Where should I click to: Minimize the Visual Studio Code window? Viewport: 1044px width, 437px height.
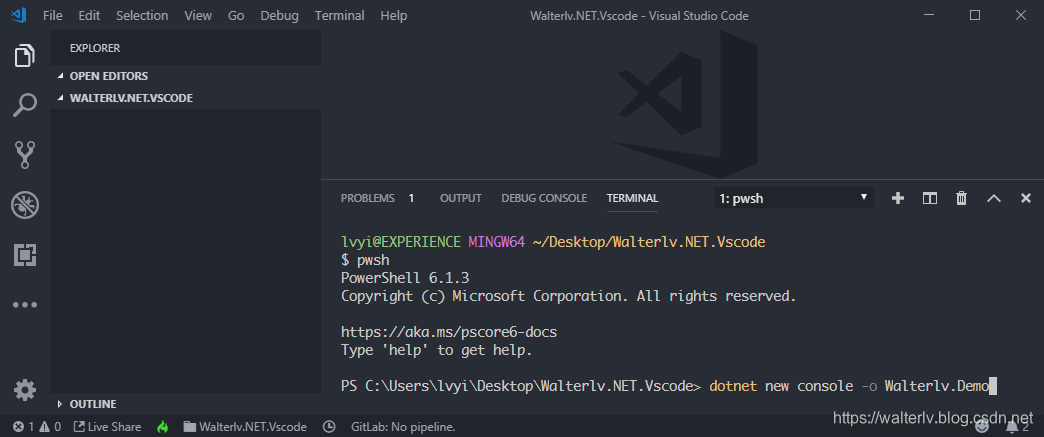click(x=928, y=15)
